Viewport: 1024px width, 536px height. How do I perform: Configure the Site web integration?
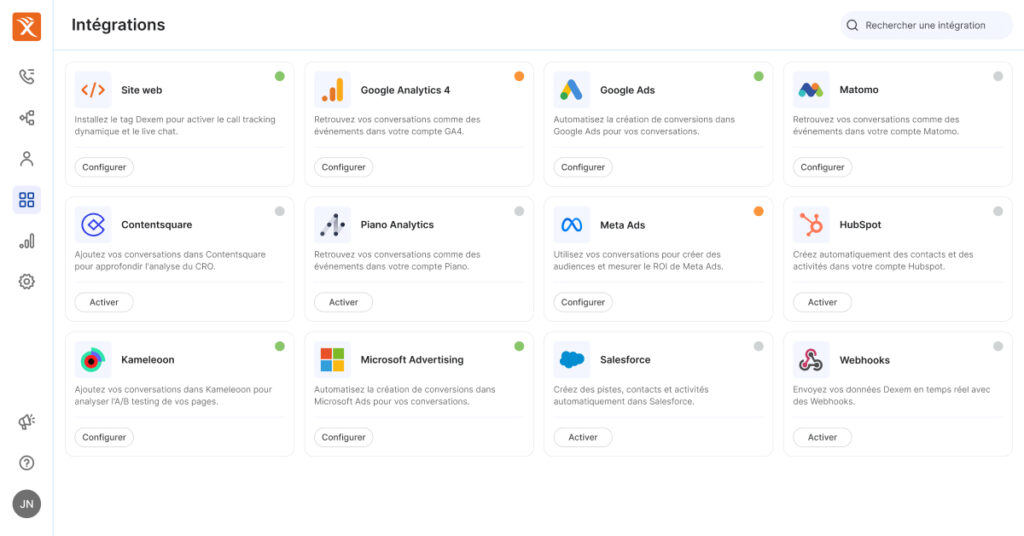(x=104, y=167)
